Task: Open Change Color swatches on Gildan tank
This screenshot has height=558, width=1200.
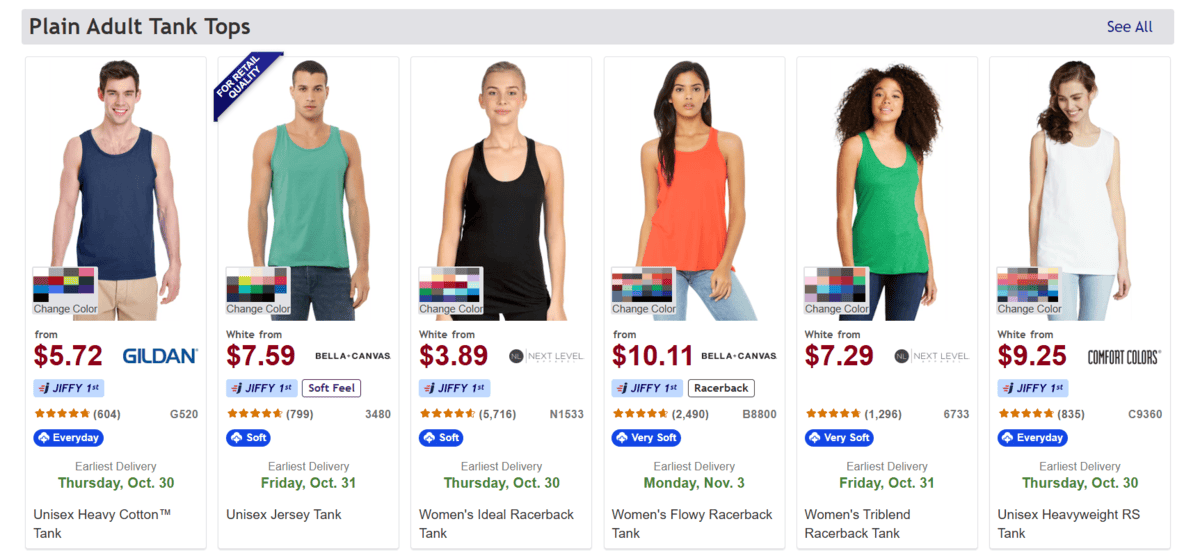Action: [x=65, y=291]
